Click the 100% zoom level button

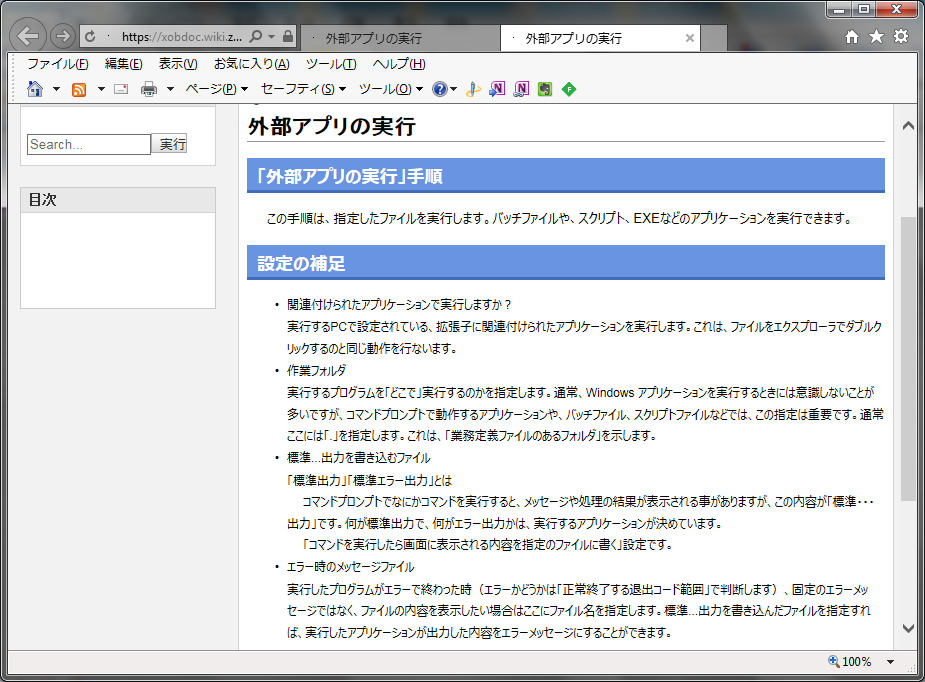click(x=850, y=662)
